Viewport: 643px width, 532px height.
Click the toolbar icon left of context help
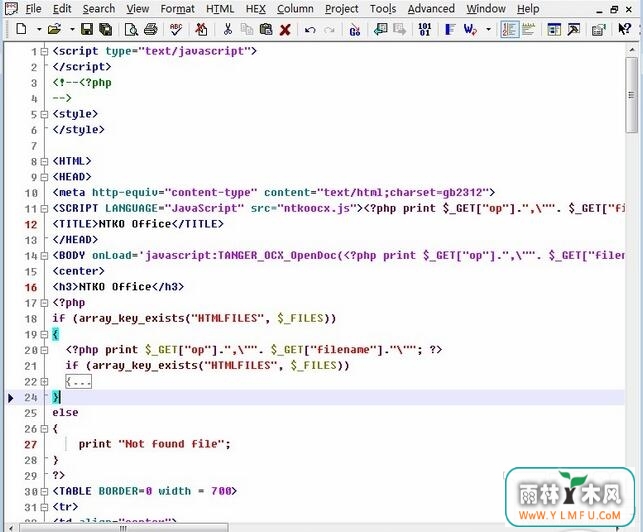(599, 30)
